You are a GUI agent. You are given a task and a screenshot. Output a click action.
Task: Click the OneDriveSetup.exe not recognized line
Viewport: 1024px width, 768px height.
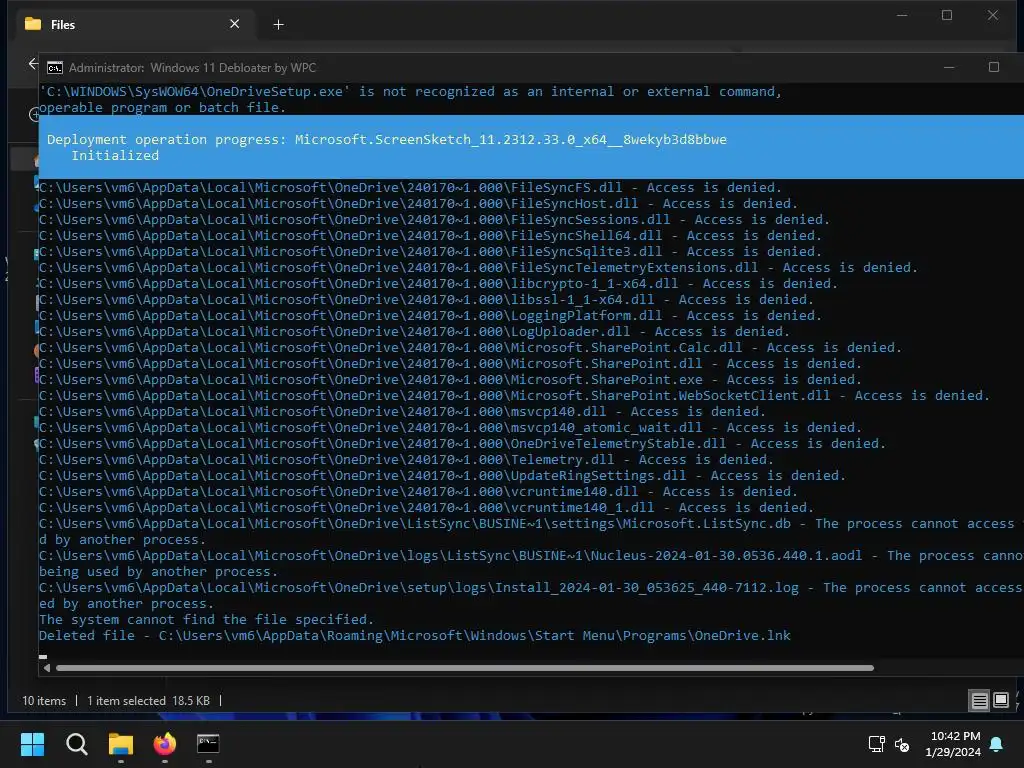point(410,92)
